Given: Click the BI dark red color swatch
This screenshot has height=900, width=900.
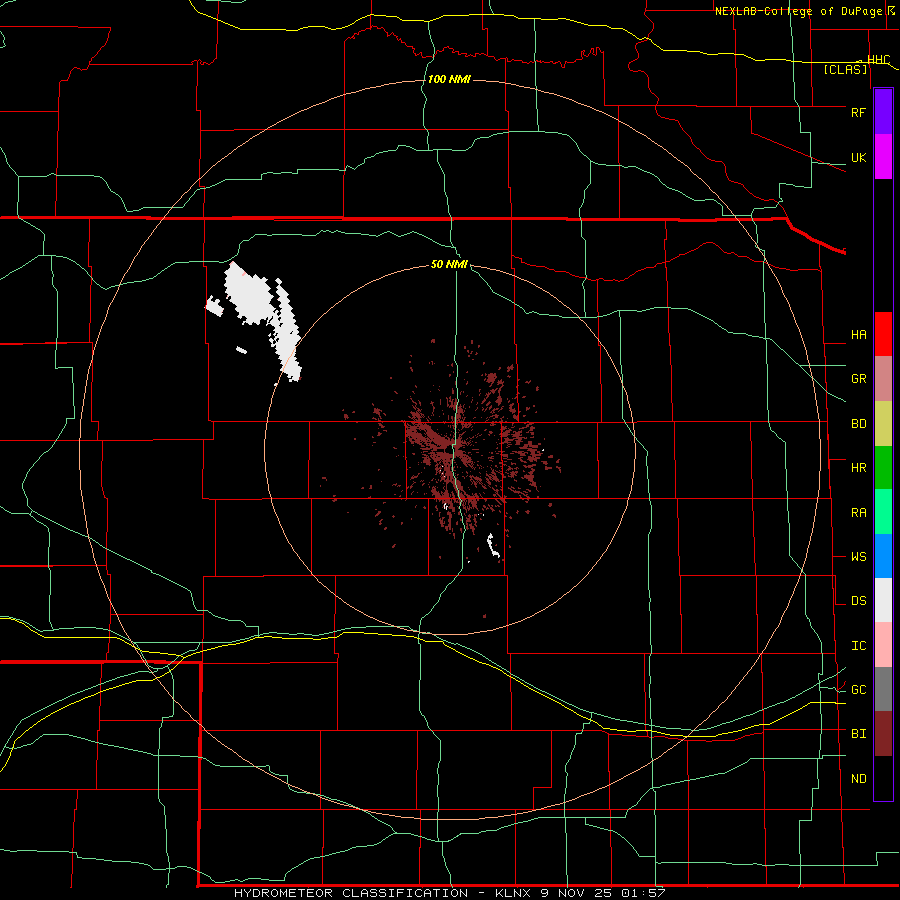Looking at the screenshot, I should coord(883,734).
